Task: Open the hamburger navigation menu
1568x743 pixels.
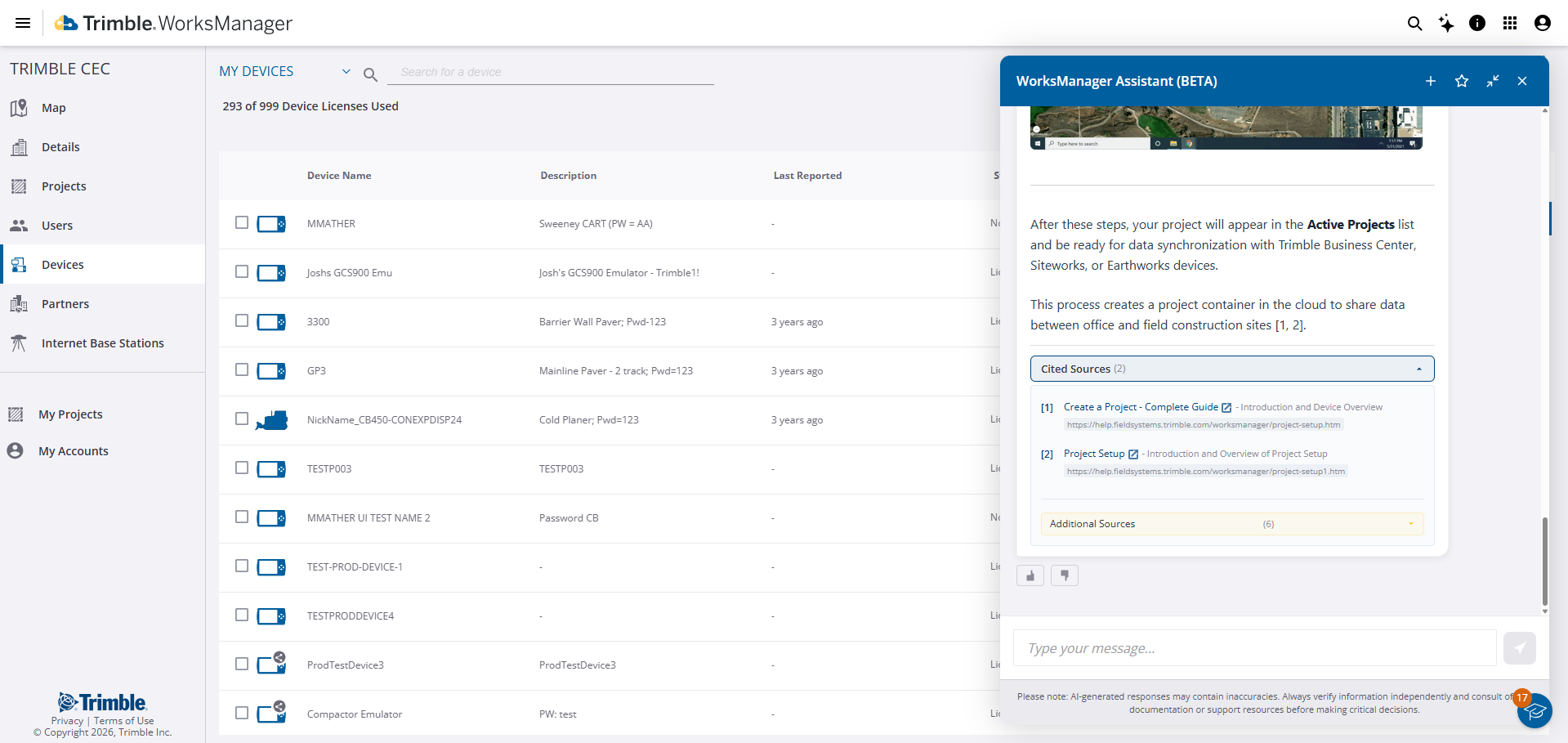Action: (x=23, y=23)
